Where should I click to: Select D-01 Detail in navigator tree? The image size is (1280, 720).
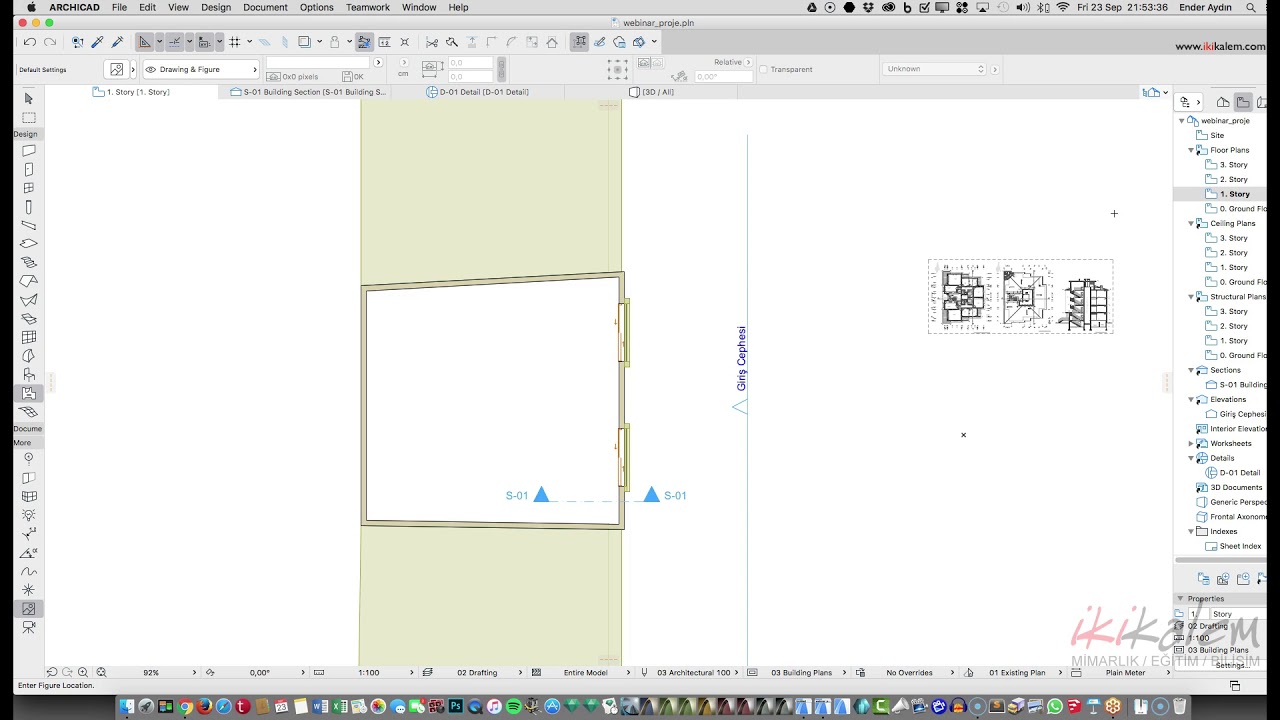click(x=1239, y=473)
